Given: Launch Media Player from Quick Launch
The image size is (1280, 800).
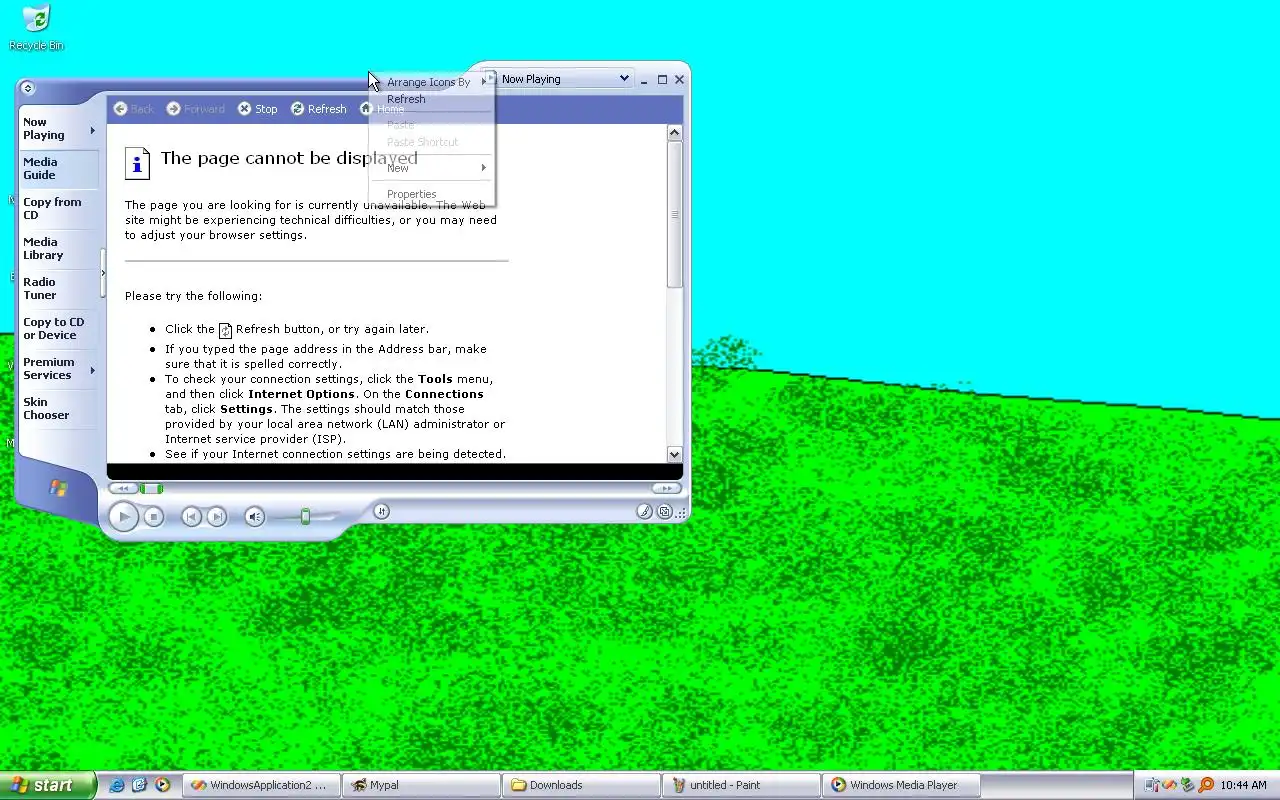Looking at the screenshot, I should (162, 785).
